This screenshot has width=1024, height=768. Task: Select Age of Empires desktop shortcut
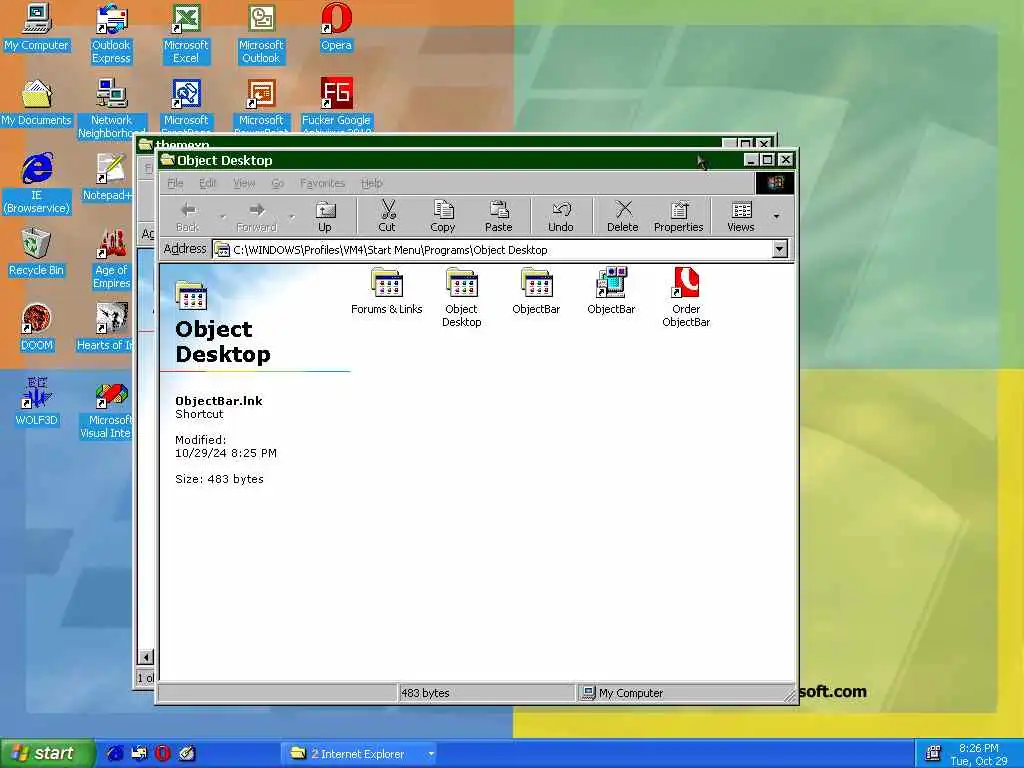coord(111,259)
